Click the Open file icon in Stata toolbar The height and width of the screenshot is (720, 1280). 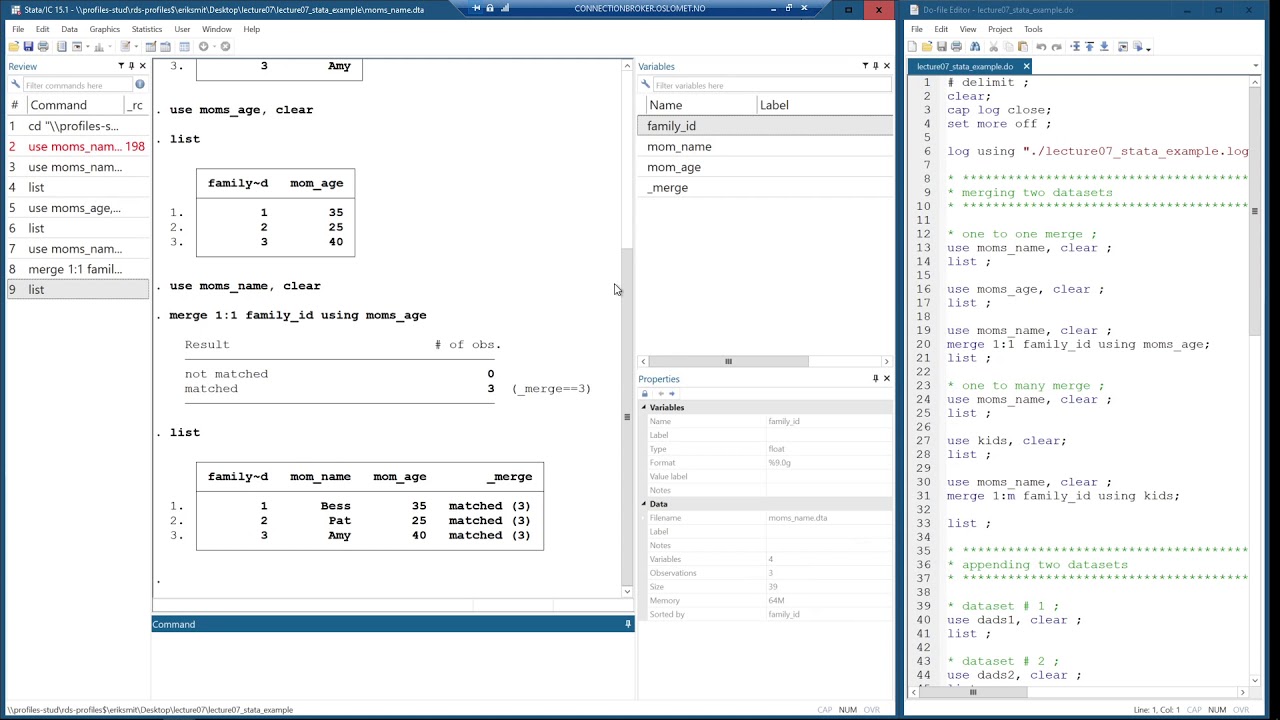click(x=14, y=46)
